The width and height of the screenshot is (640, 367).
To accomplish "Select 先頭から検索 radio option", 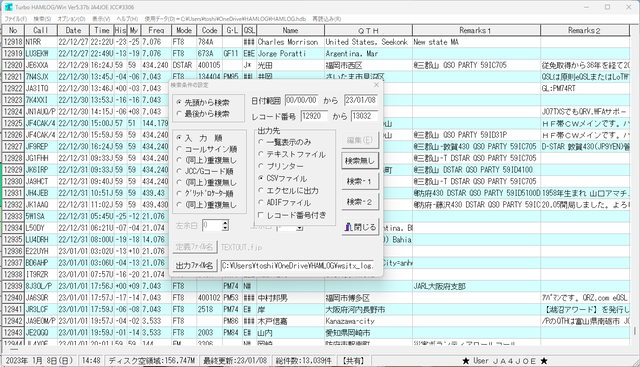I will pyautogui.click(x=203, y=102).
